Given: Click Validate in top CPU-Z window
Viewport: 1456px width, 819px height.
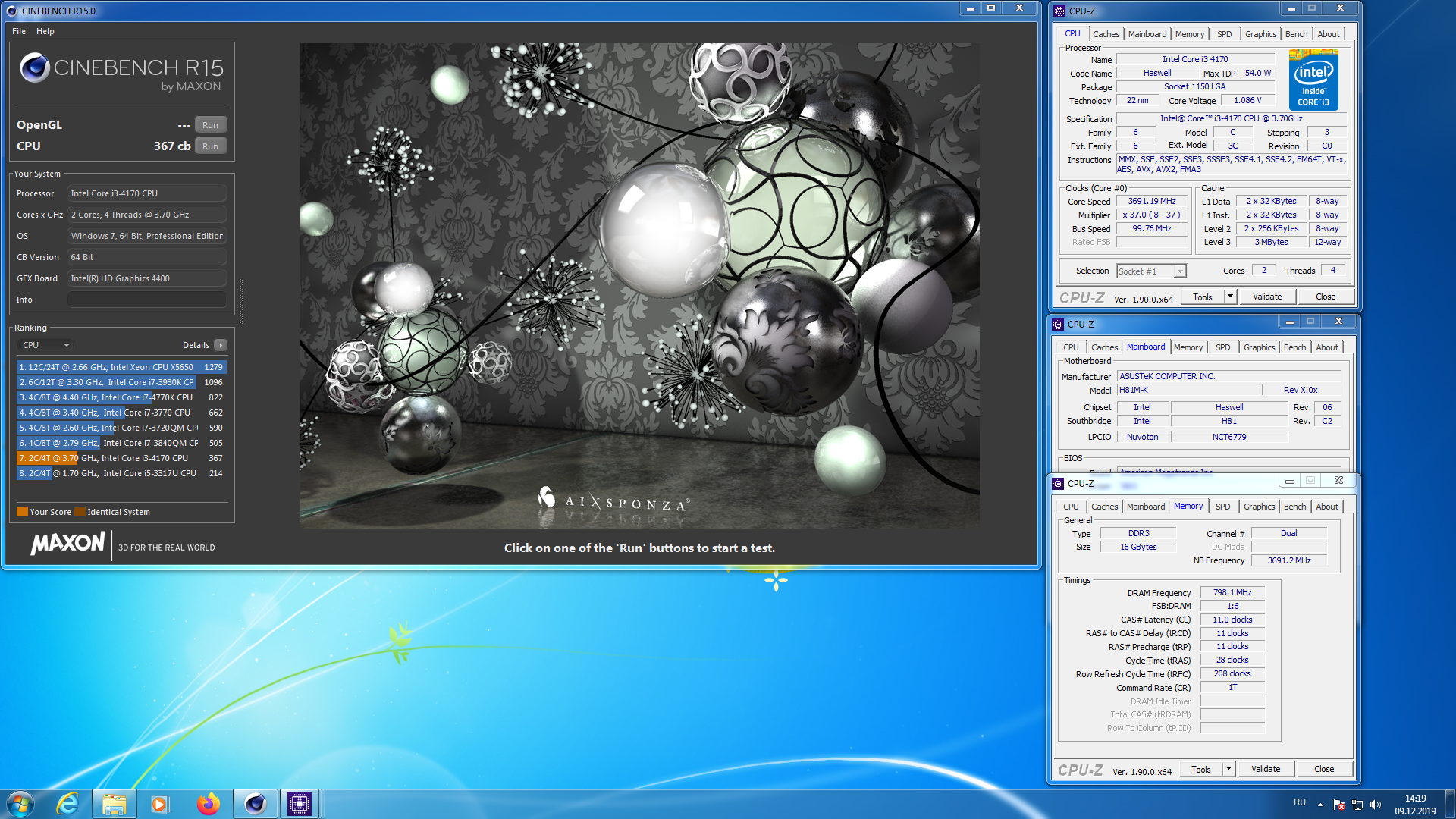Looking at the screenshot, I should (1266, 297).
